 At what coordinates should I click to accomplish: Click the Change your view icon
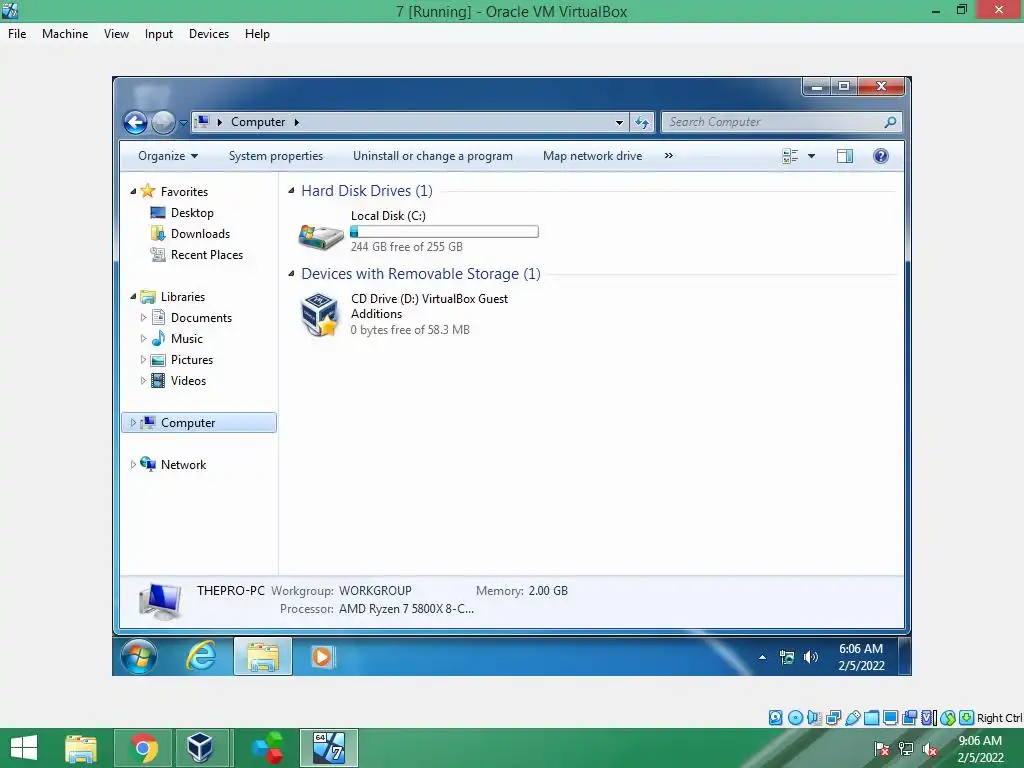click(x=790, y=156)
